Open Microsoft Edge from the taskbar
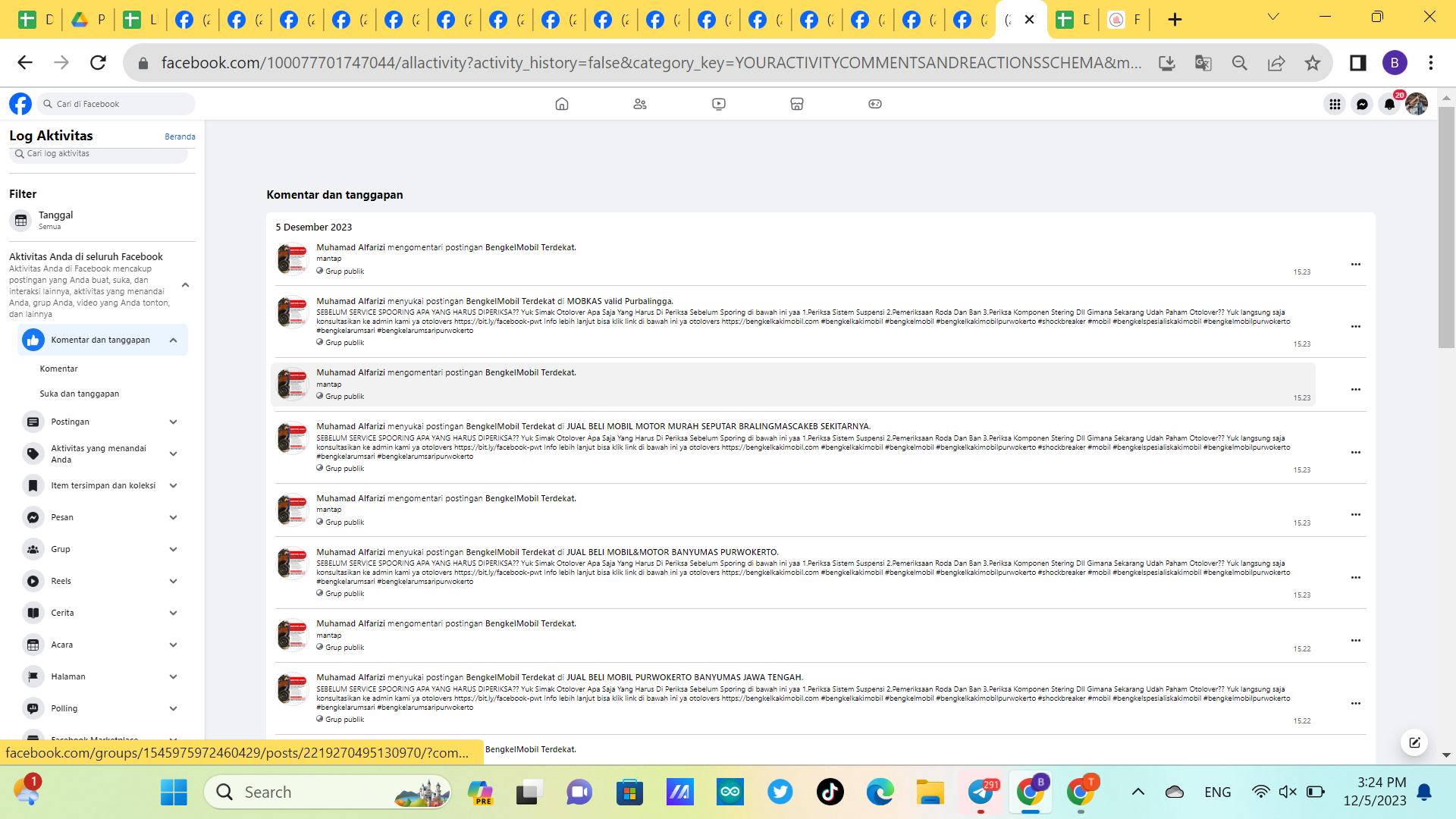The width and height of the screenshot is (1456, 819). 880,792
